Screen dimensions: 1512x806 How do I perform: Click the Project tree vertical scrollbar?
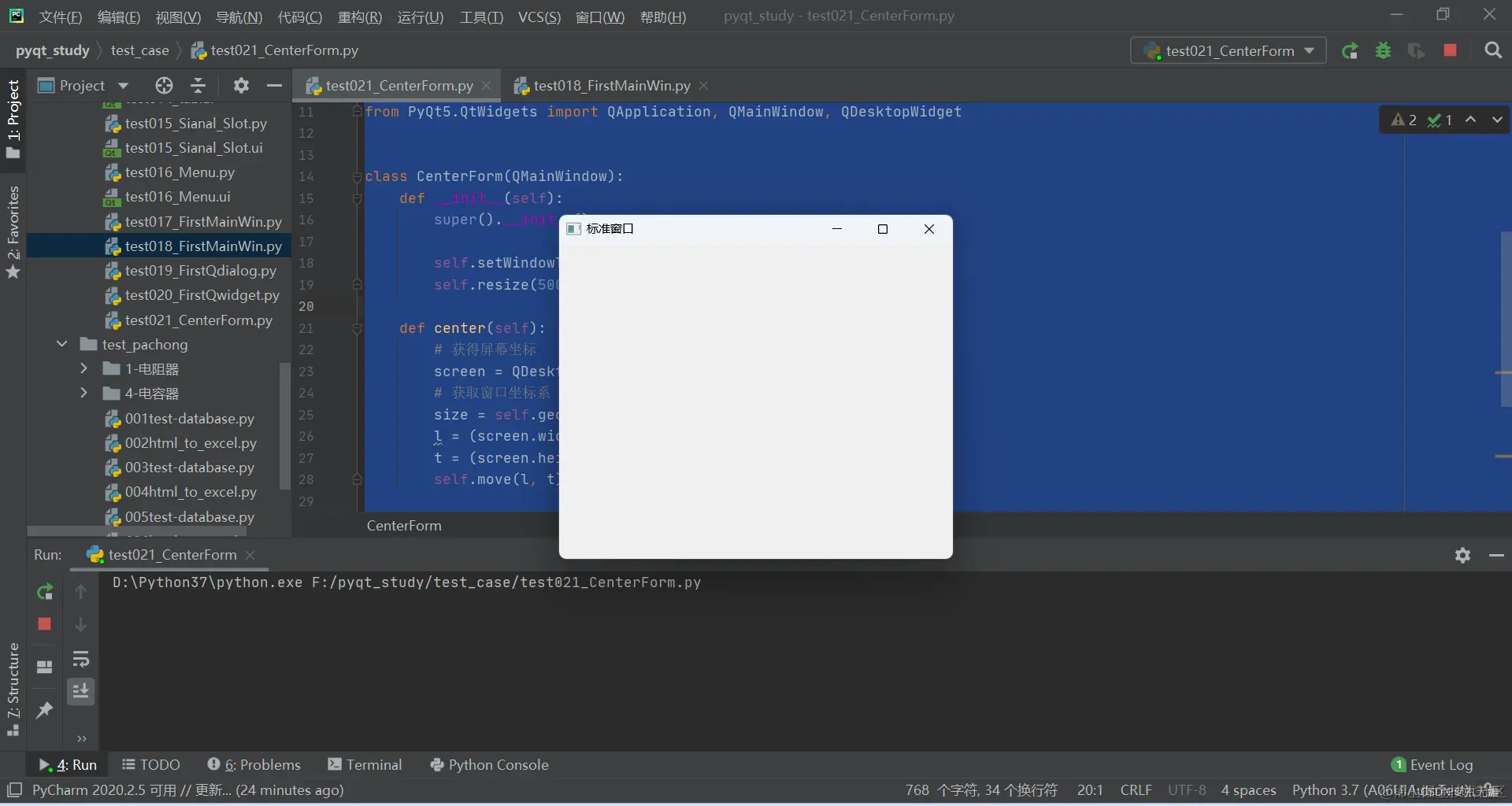(x=285, y=425)
